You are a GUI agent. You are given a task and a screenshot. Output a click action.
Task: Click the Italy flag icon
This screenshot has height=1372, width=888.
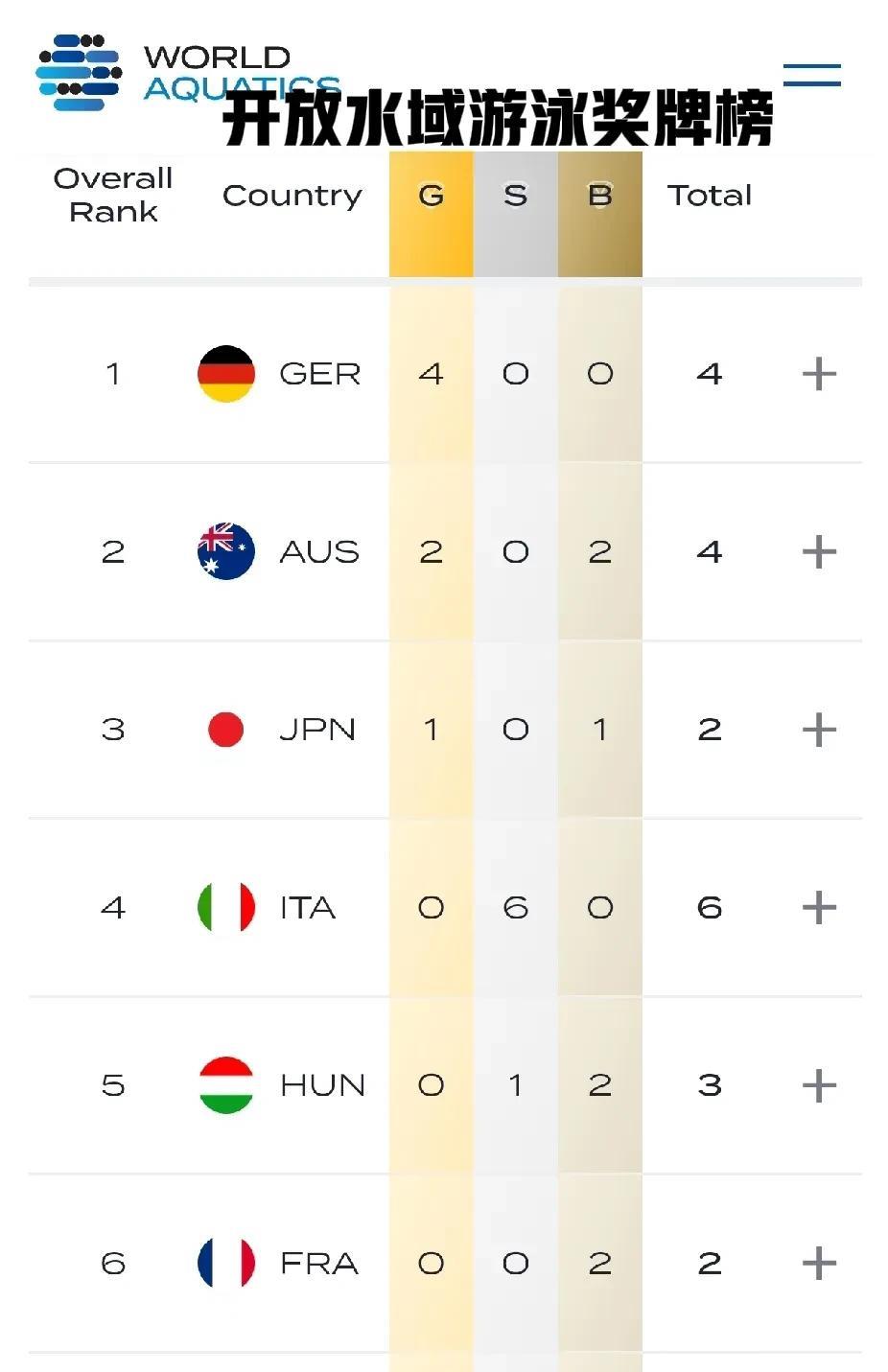tap(226, 907)
